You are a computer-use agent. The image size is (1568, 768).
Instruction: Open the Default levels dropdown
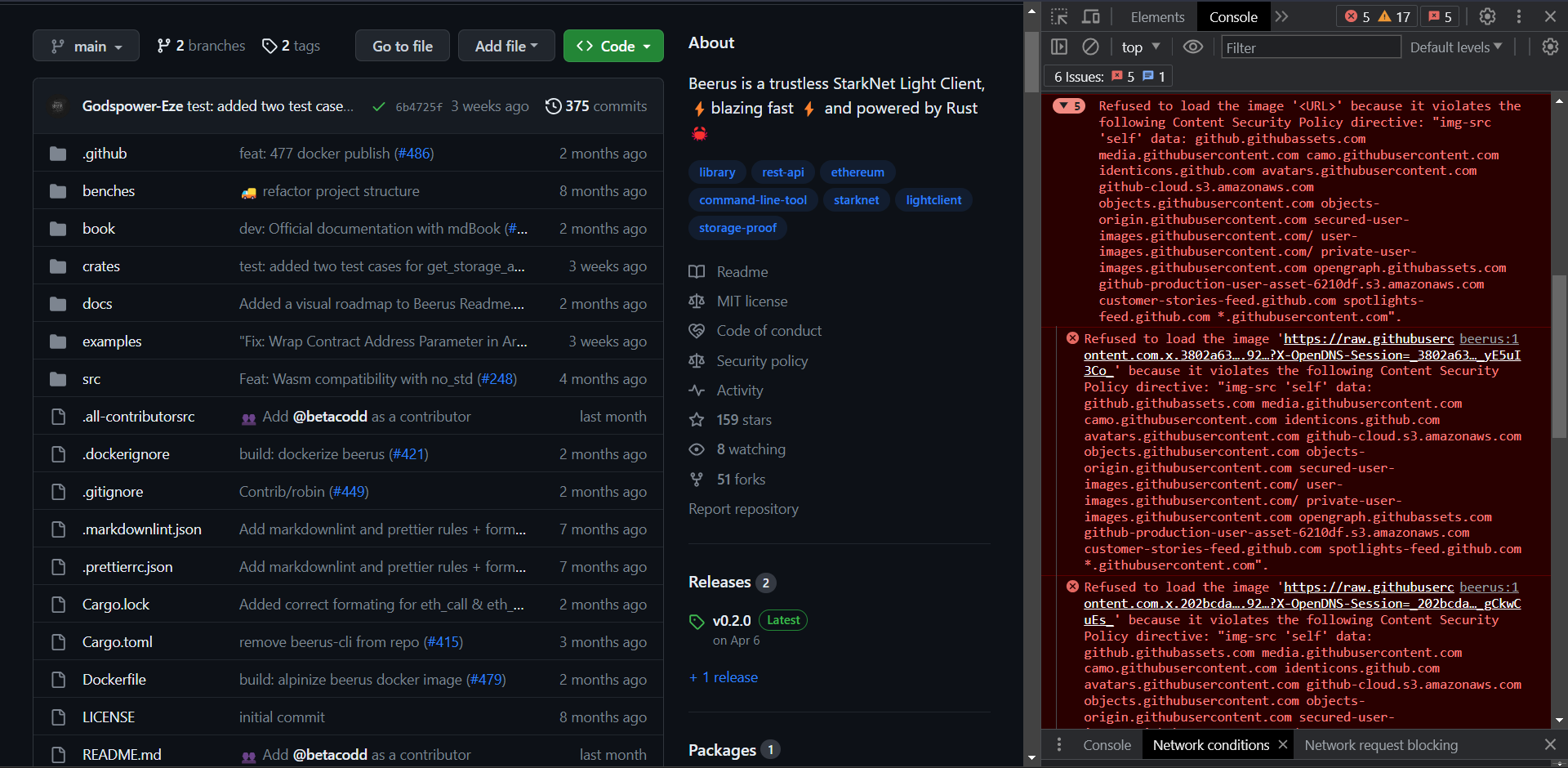click(x=1455, y=47)
